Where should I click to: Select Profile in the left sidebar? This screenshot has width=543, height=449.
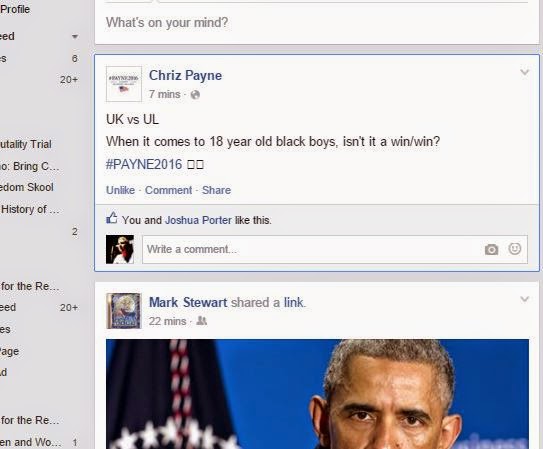click(15, 9)
